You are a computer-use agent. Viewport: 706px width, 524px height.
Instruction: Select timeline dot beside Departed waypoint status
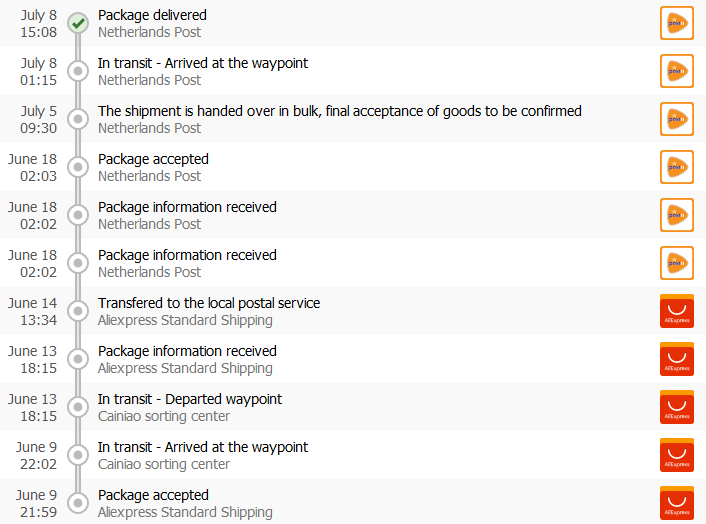point(78,407)
